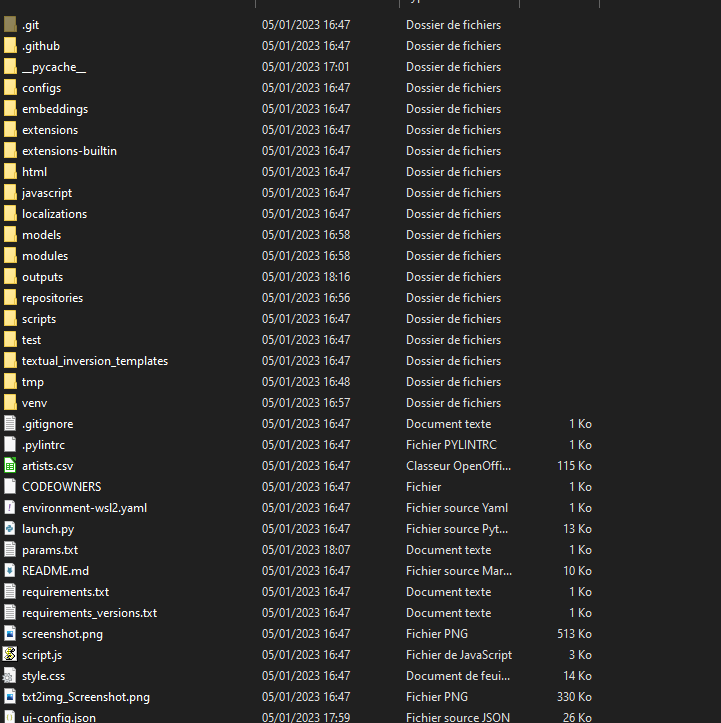Click the .git folder icon
The width and height of the screenshot is (721, 723).
10,25
